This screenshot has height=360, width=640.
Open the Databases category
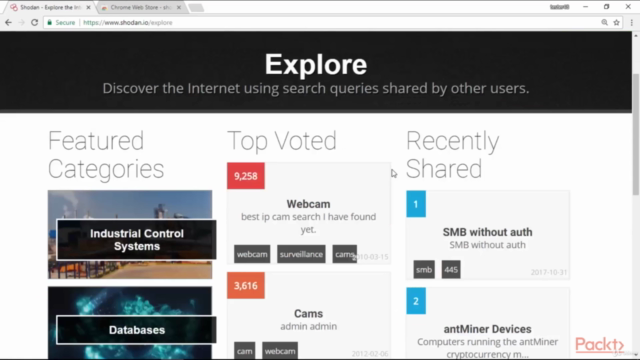point(137,330)
